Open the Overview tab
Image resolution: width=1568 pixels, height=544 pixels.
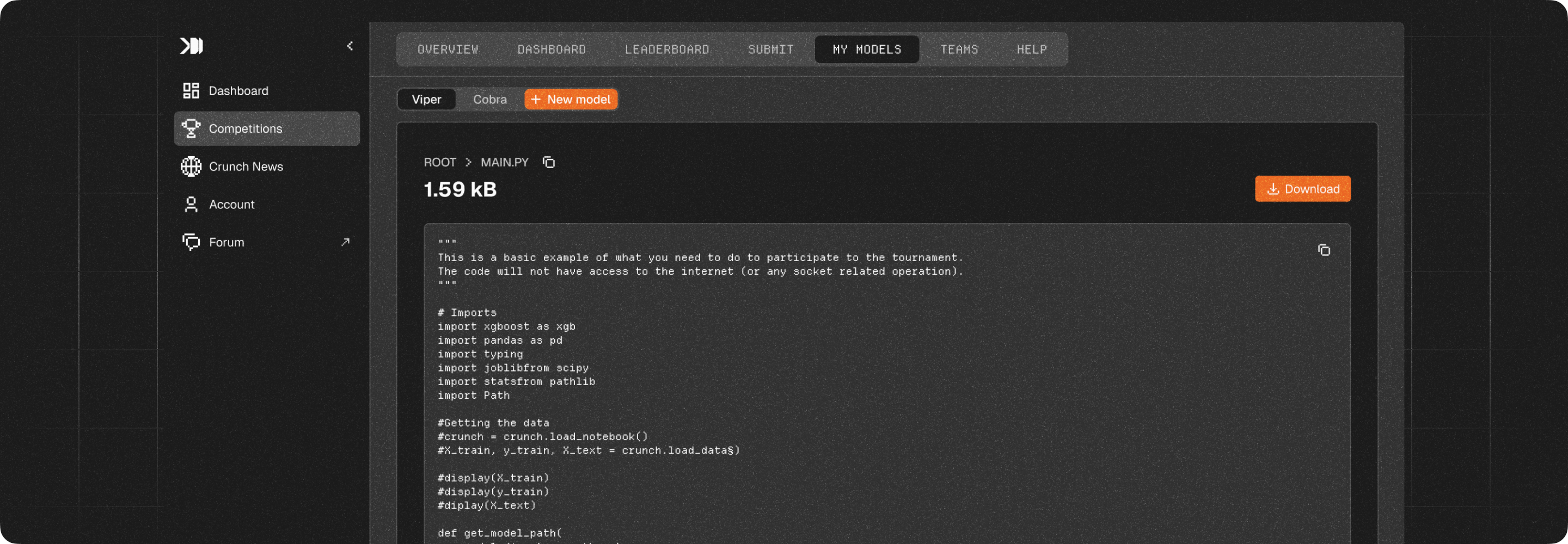448,50
